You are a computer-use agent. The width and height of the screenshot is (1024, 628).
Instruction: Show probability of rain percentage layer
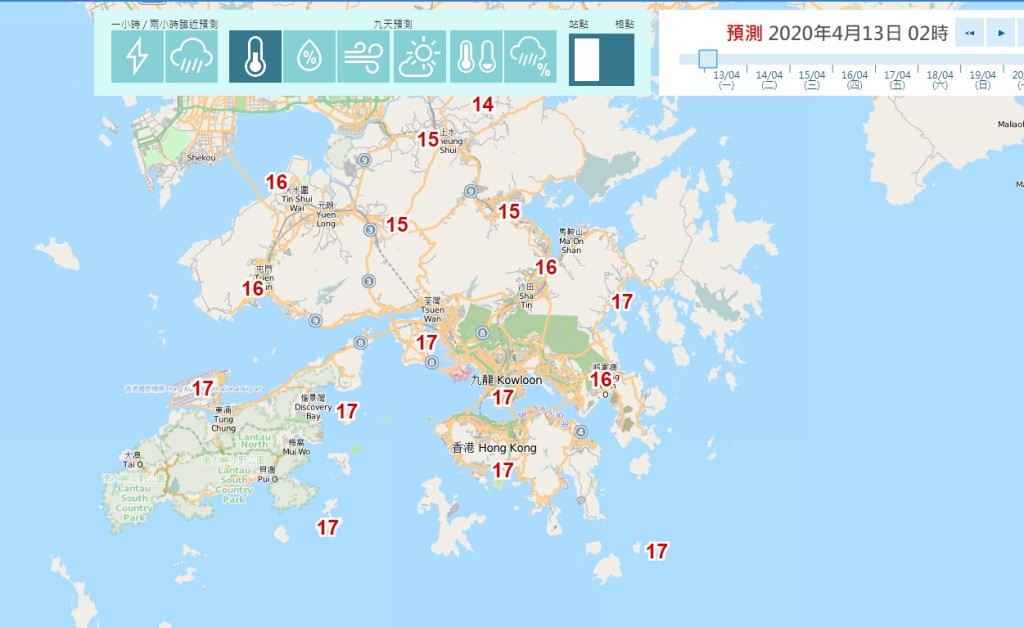coord(530,57)
